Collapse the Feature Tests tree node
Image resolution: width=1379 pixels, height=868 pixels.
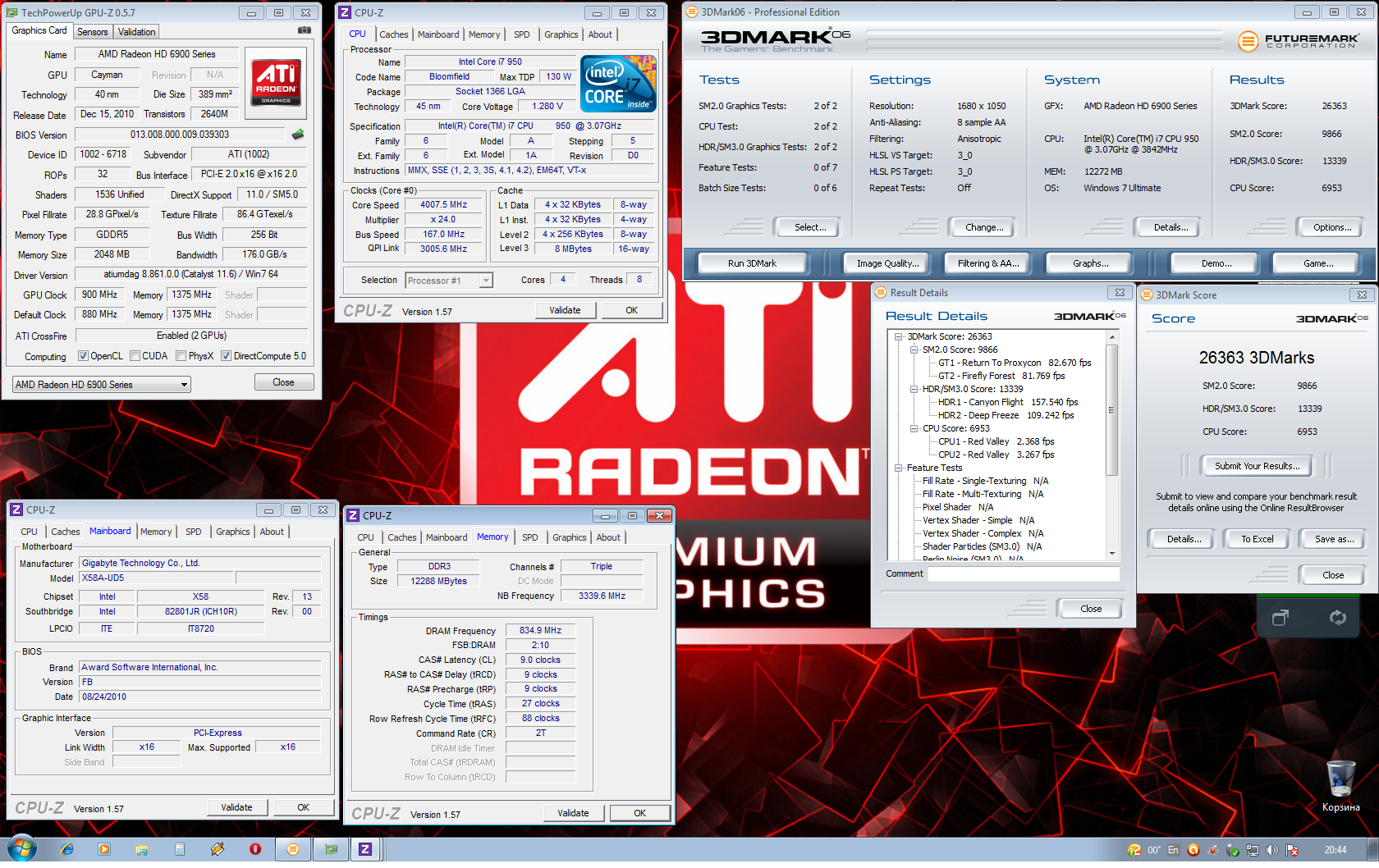pos(898,468)
